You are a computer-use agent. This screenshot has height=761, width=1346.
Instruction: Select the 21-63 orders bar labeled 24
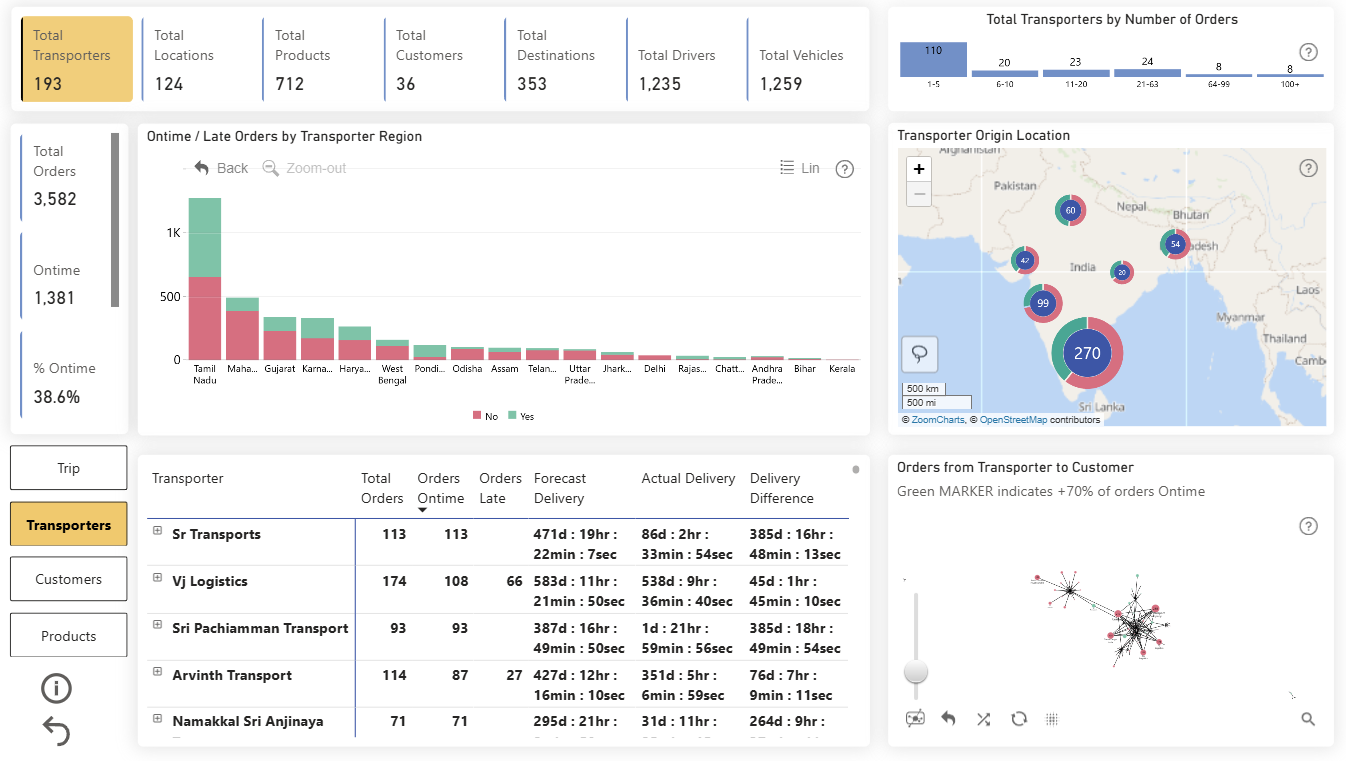pyautogui.click(x=1147, y=73)
